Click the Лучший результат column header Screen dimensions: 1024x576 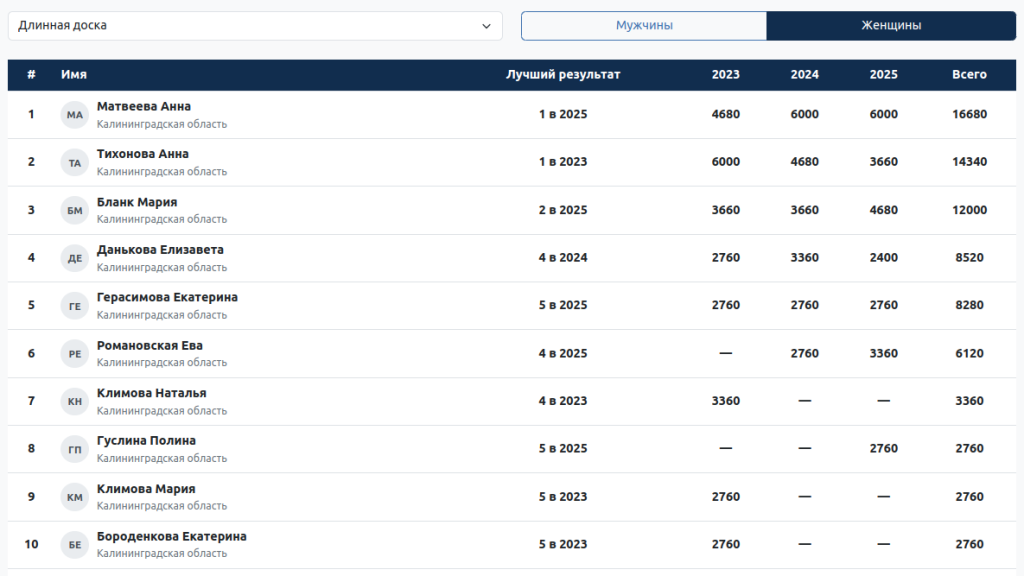563,75
